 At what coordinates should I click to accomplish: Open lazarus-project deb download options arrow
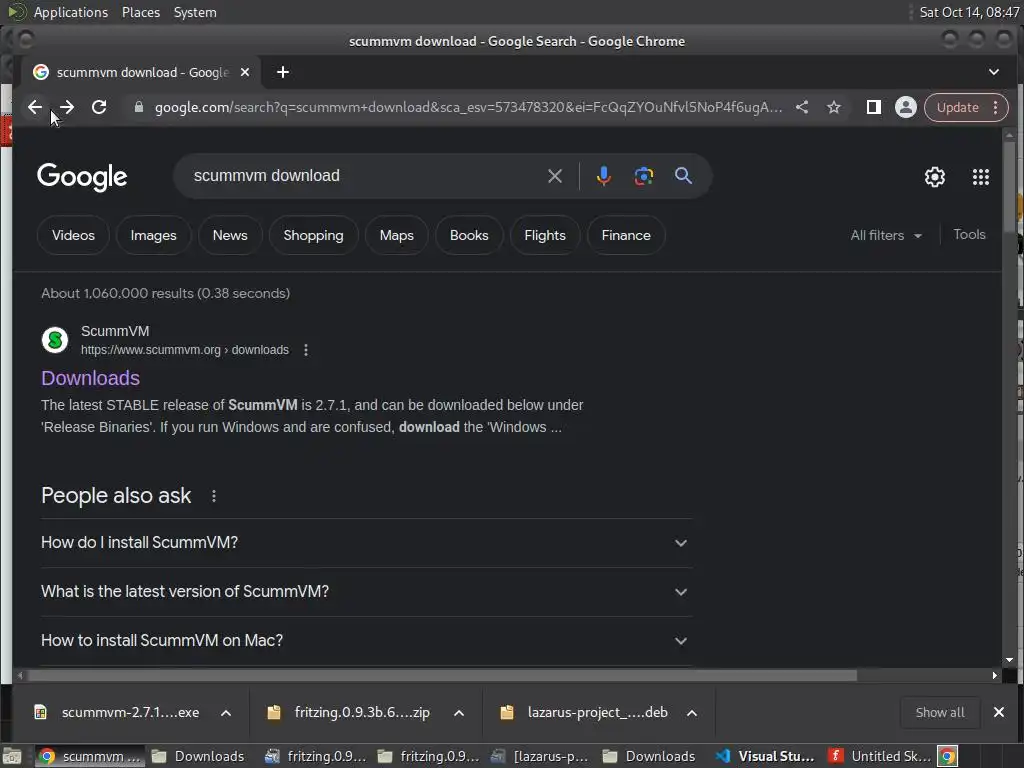[x=692, y=713]
